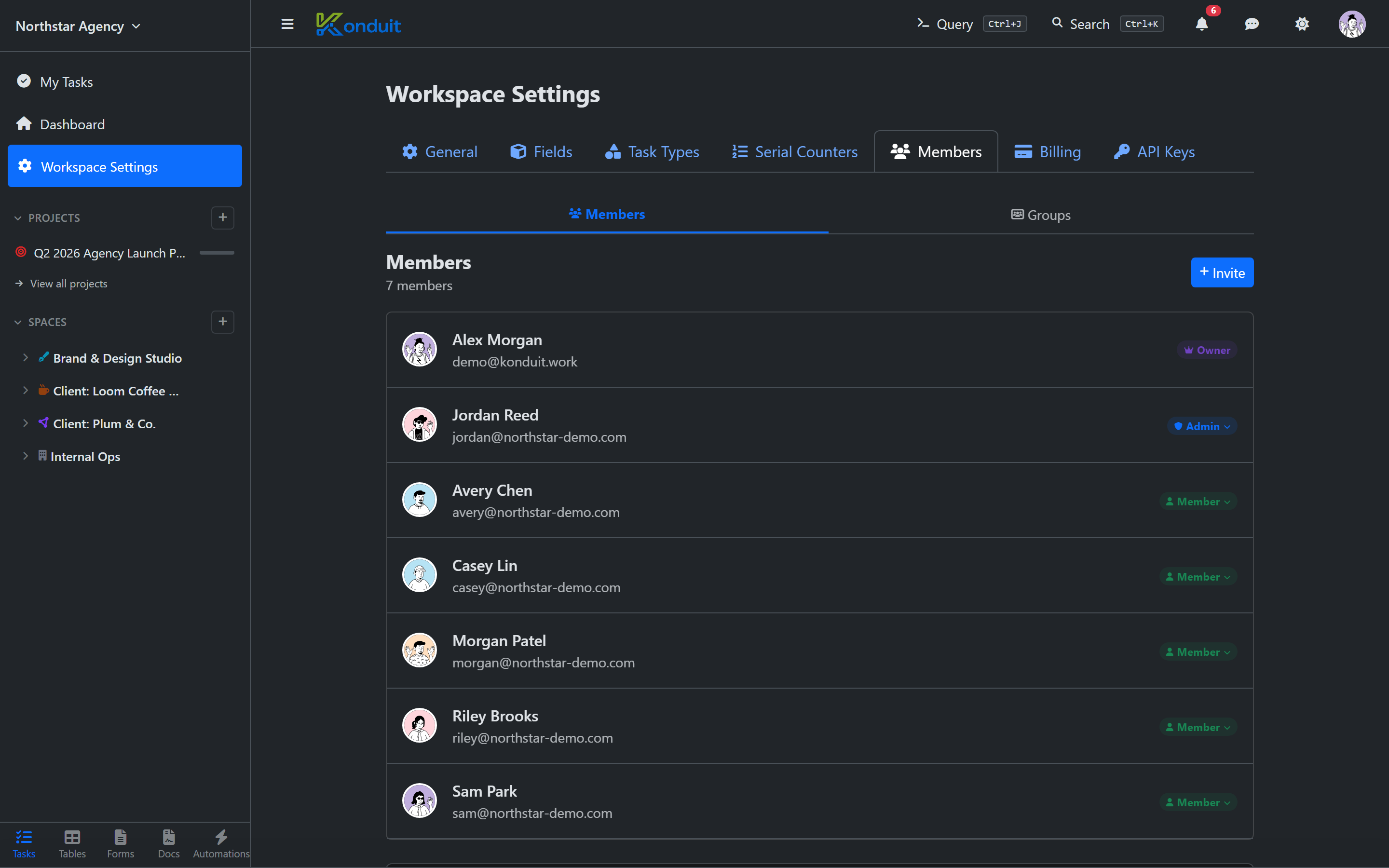Open the notifications bell

point(1201,24)
